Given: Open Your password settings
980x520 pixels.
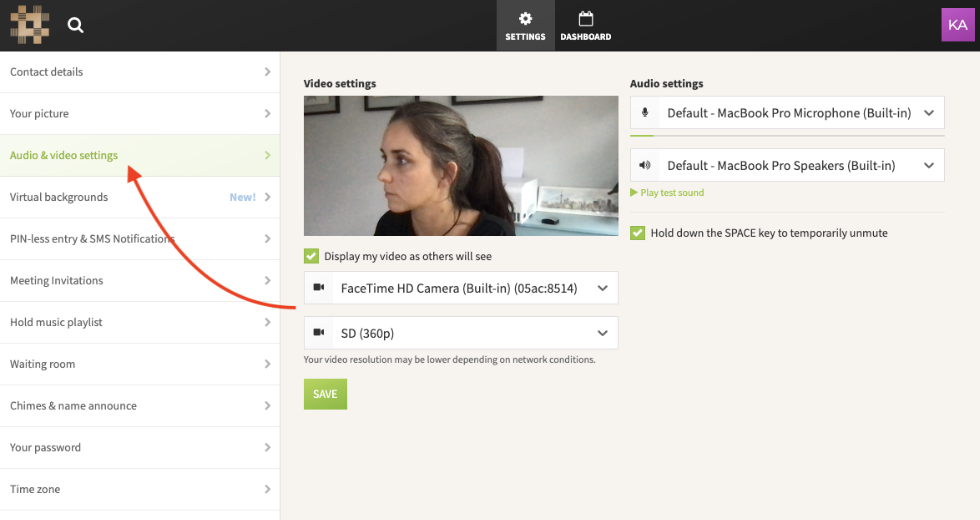Looking at the screenshot, I should [x=140, y=448].
